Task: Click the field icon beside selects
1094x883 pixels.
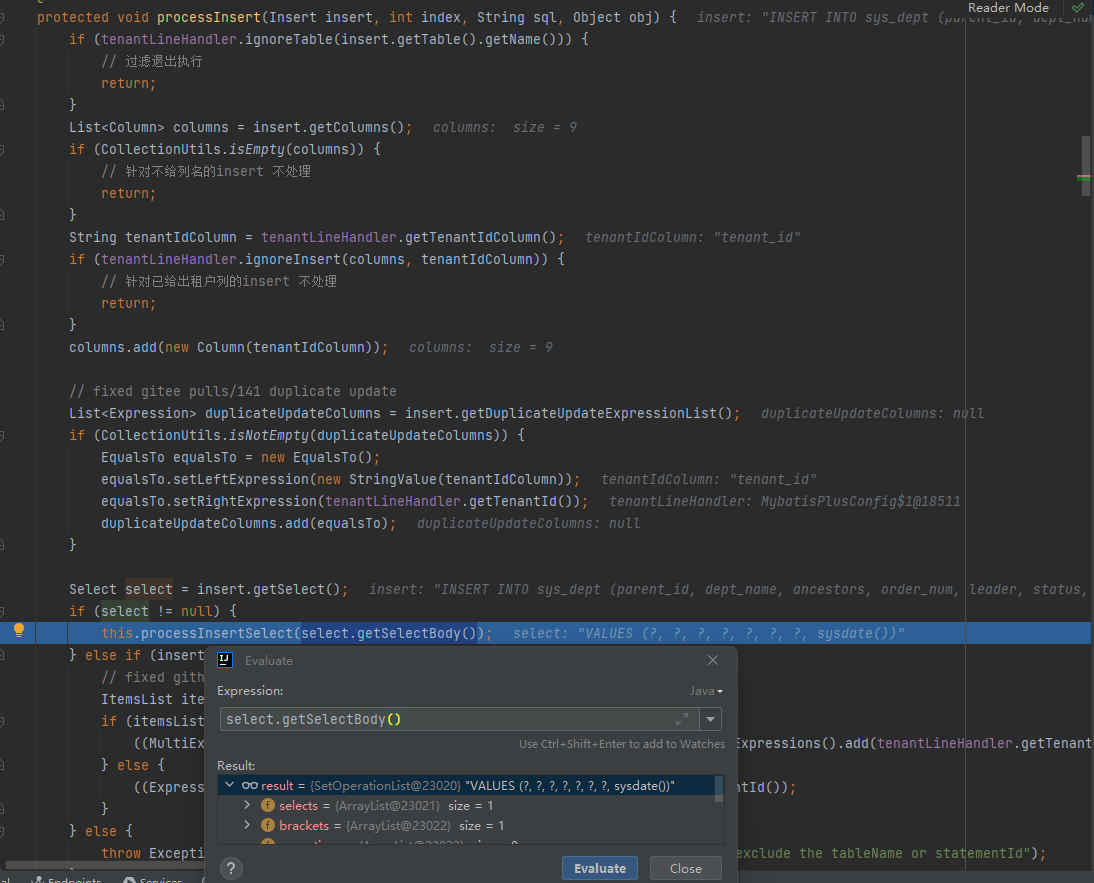Action: tap(268, 805)
